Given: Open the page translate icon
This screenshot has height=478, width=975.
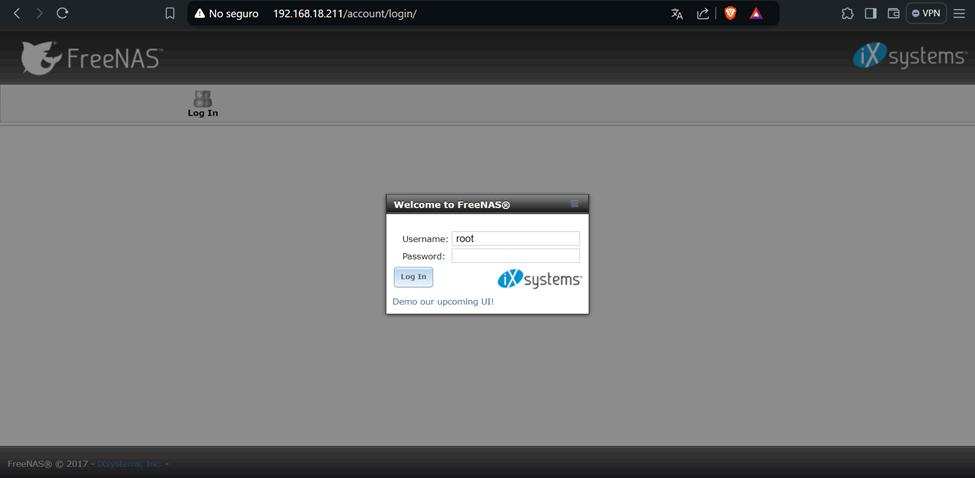Looking at the screenshot, I should [x=677, y=14].
